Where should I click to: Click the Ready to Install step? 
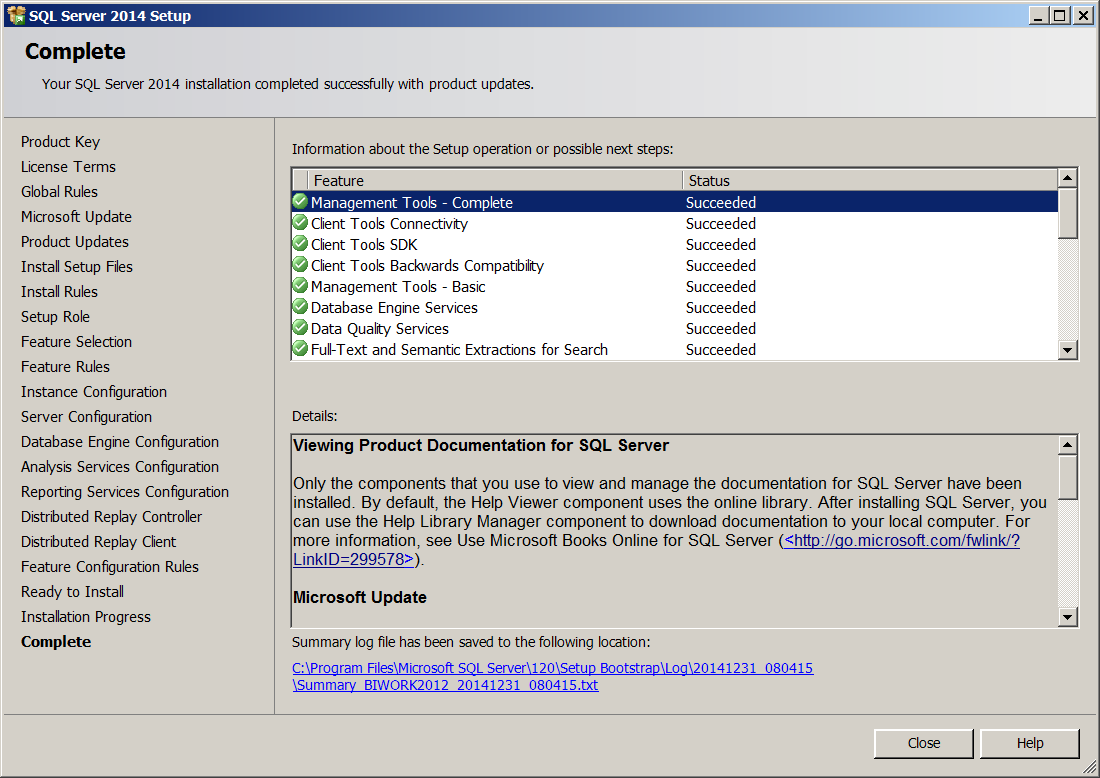(72, 592)
